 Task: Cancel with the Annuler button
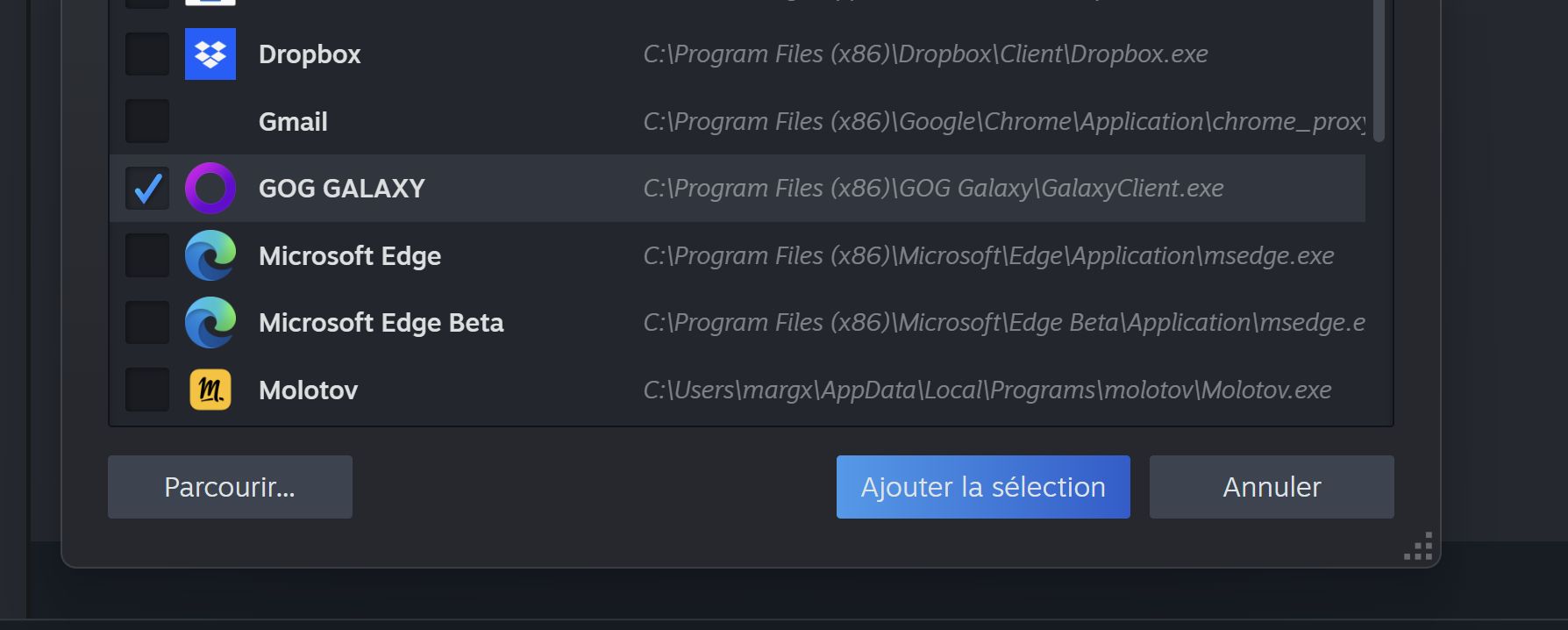(x=1272, y=487)
